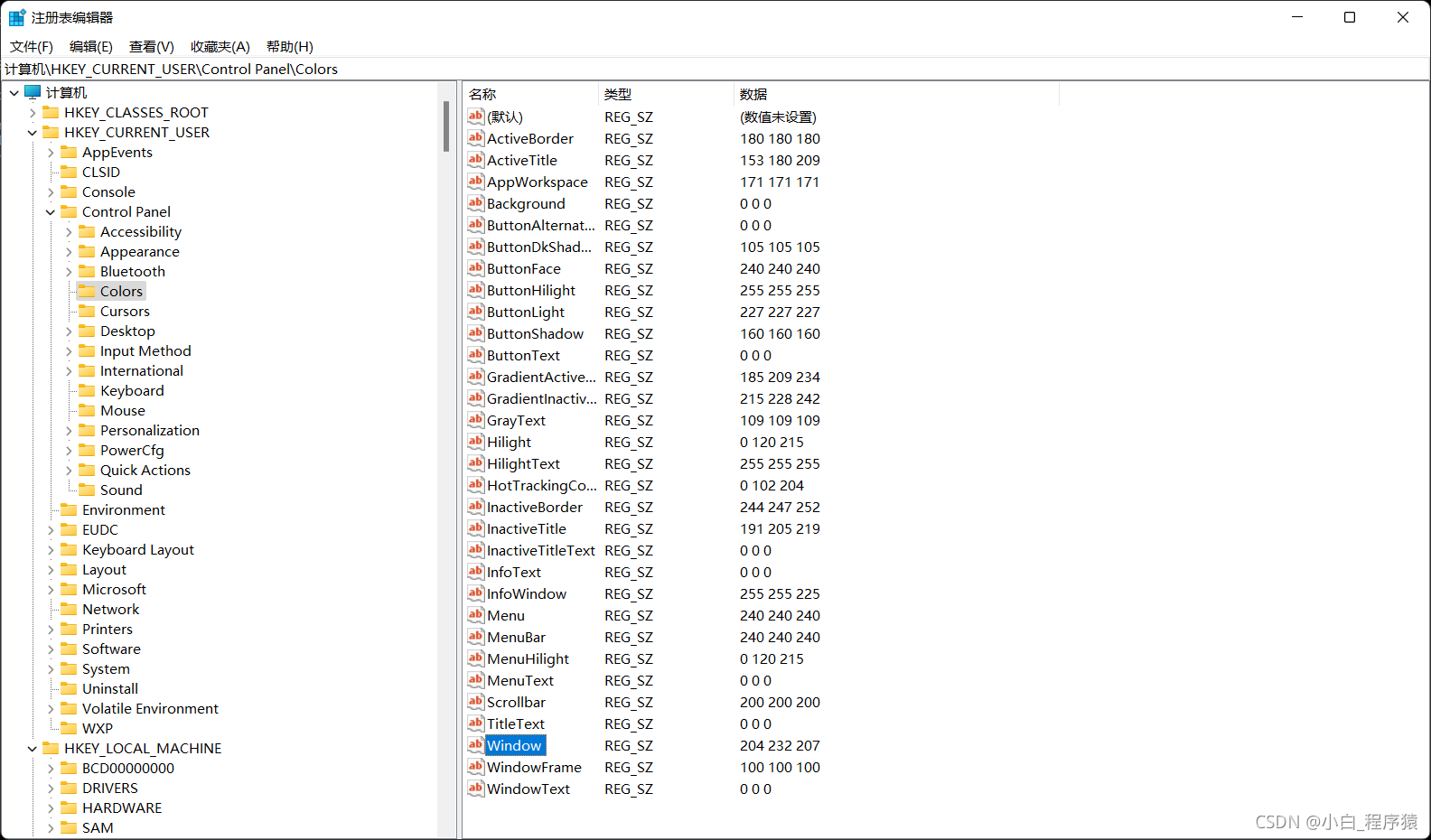This screenshot has height=840, width=1431.
Task: Select the GradientInactiveTitle value entry
Action: click(542, 398)
